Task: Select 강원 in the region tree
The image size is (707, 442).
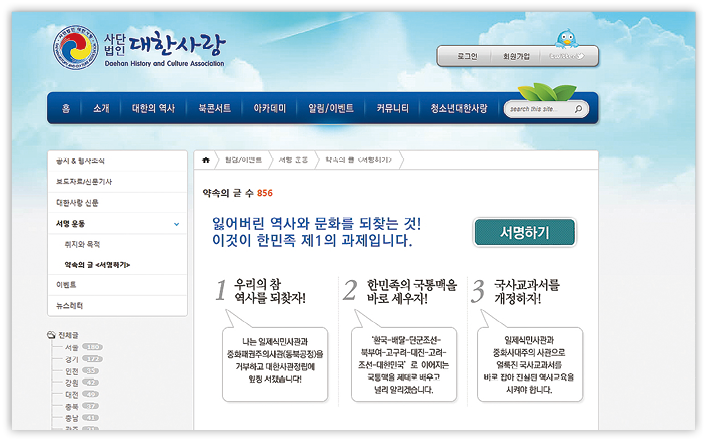Action: pos(72,382)
